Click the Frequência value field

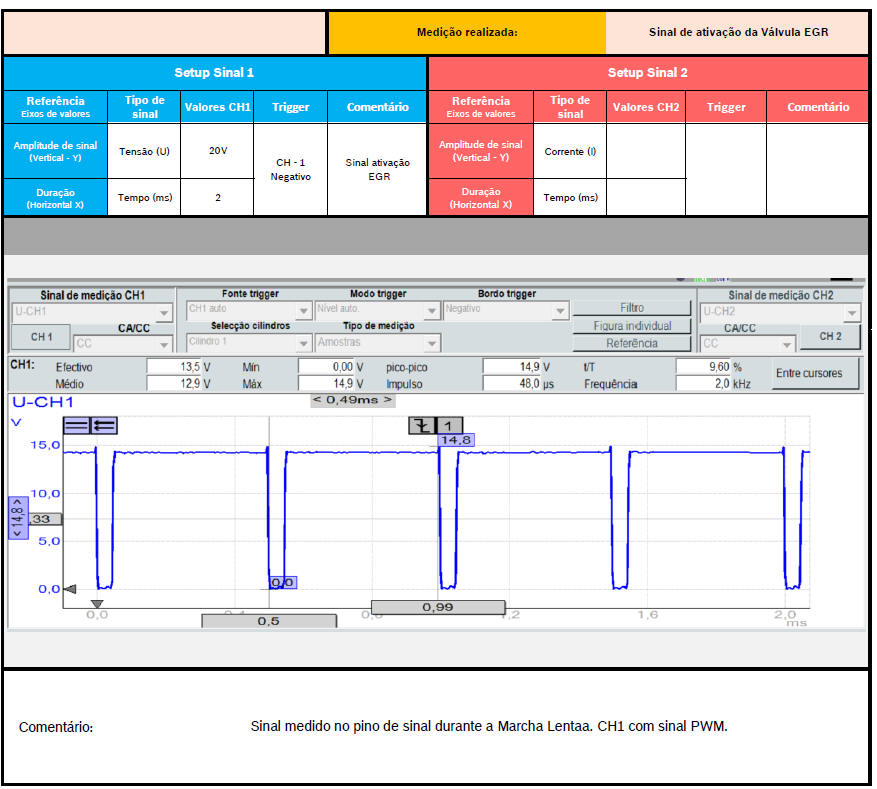click(x=709, y=384)
